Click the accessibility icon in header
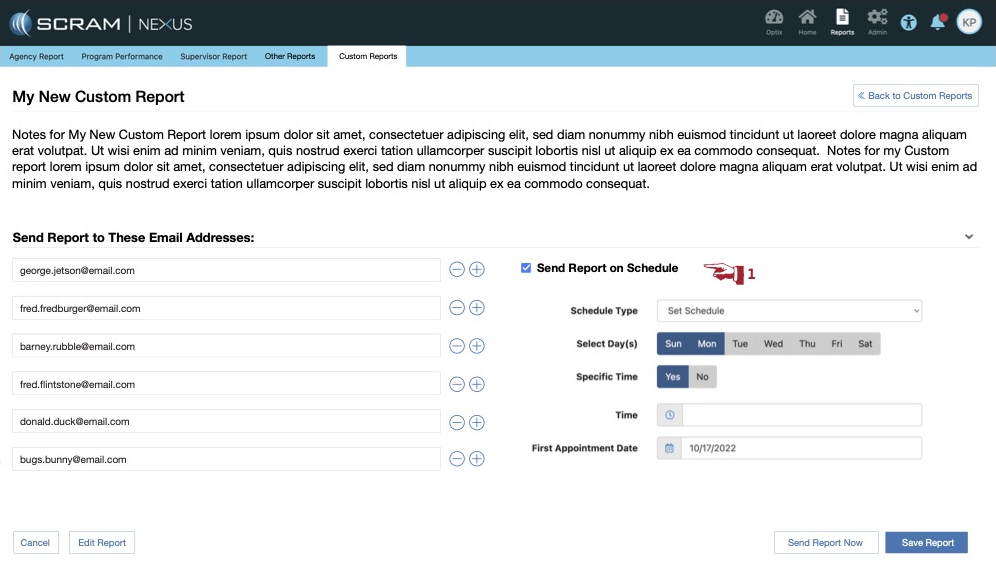 908,22
